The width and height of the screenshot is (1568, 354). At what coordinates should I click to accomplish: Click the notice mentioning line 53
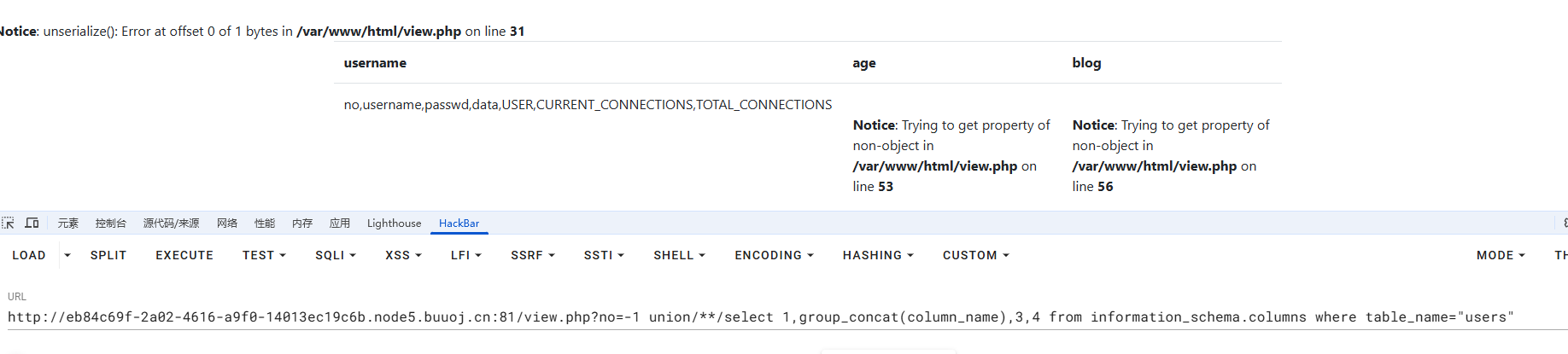[x=952, y=155]
